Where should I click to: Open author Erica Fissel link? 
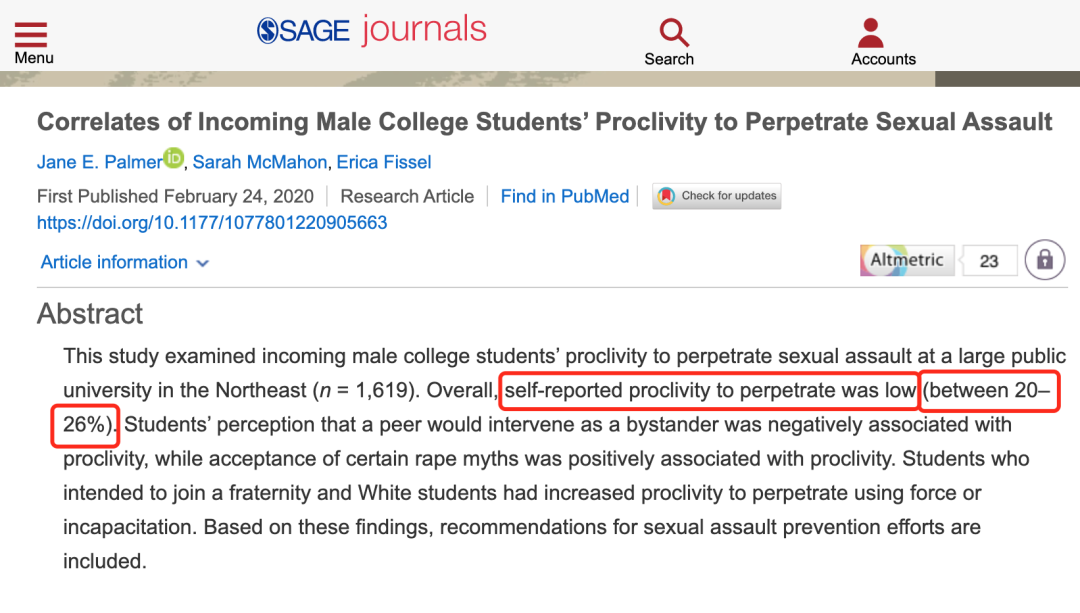(384, 163)
